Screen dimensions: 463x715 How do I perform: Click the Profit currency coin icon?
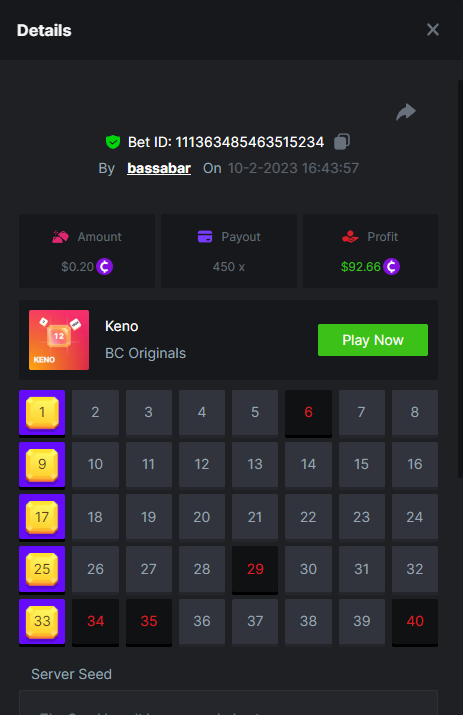click(x=391, y=266)
